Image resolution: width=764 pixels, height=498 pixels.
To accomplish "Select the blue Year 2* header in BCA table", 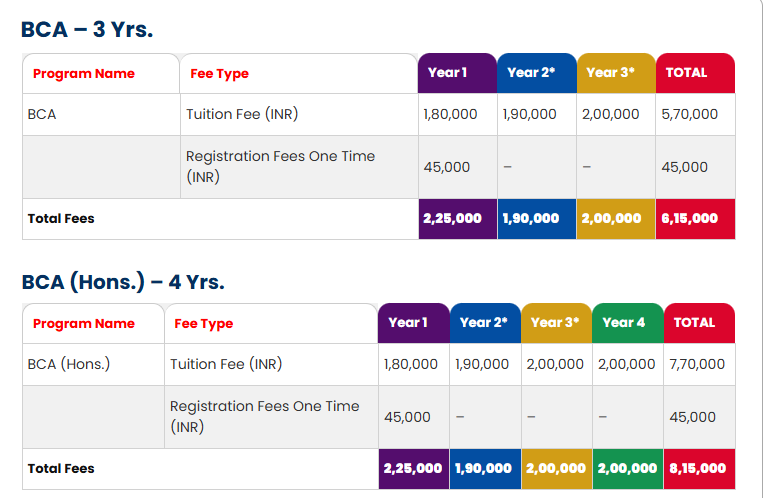I will pyautogui.click(x=537, y=73).
